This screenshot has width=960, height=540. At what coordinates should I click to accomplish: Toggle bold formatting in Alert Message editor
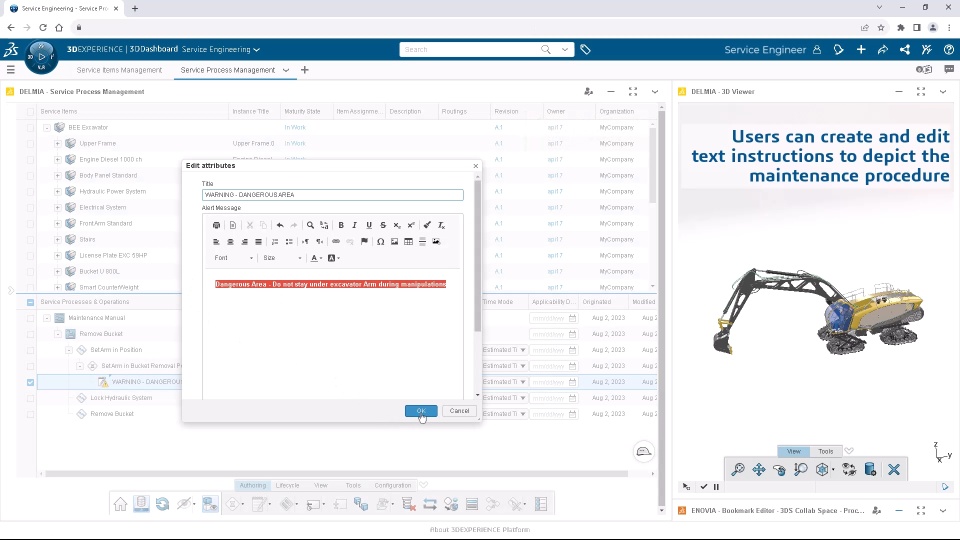pos(341,225)
